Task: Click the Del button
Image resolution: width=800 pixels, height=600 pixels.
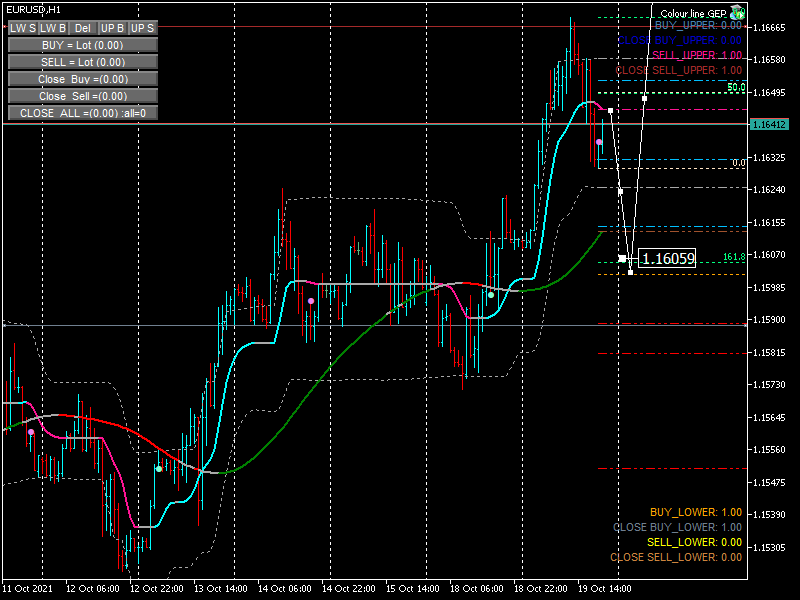Action: (83, 28)
